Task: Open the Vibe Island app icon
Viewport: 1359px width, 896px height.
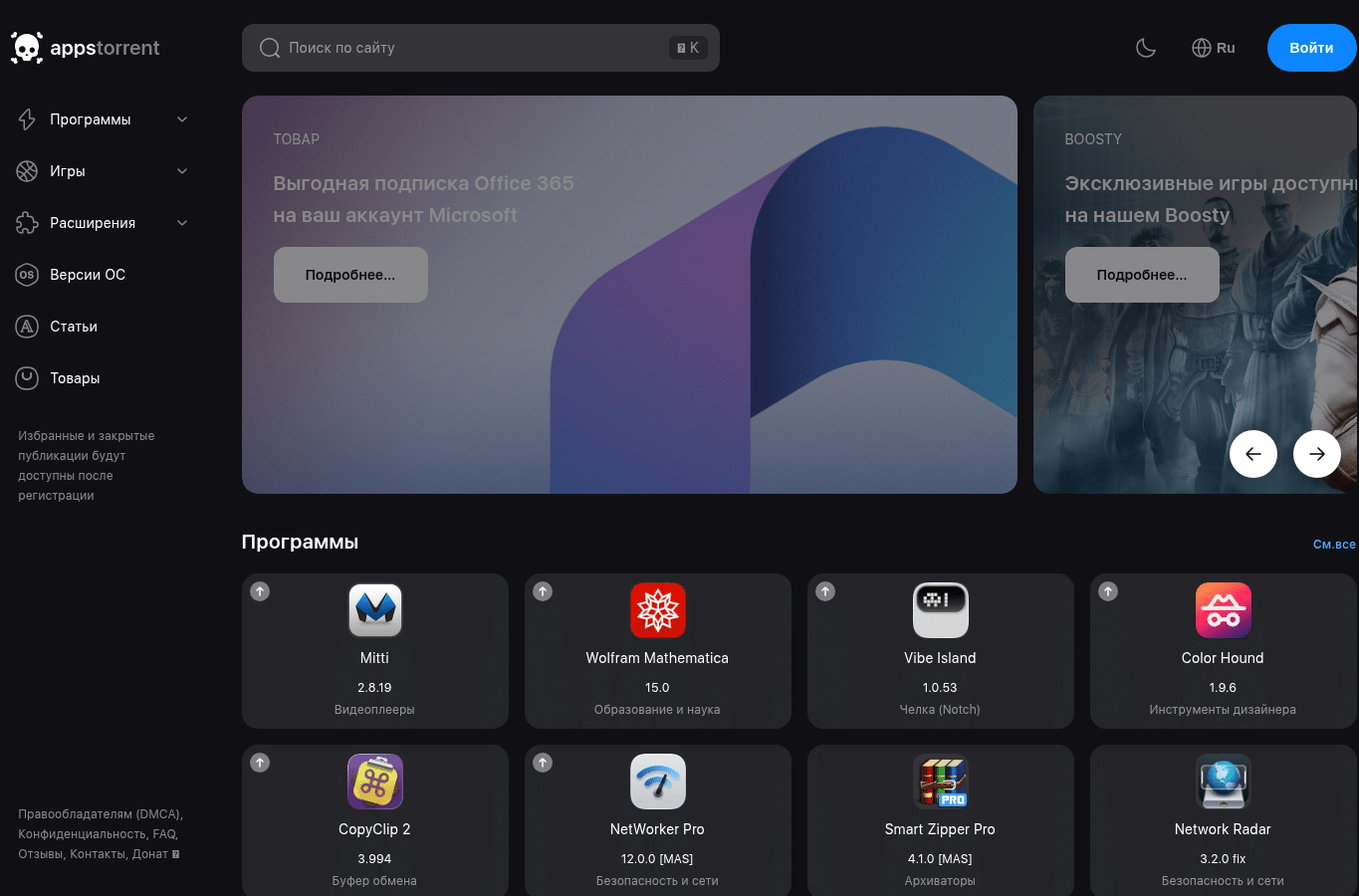Action: click(941, 610)
